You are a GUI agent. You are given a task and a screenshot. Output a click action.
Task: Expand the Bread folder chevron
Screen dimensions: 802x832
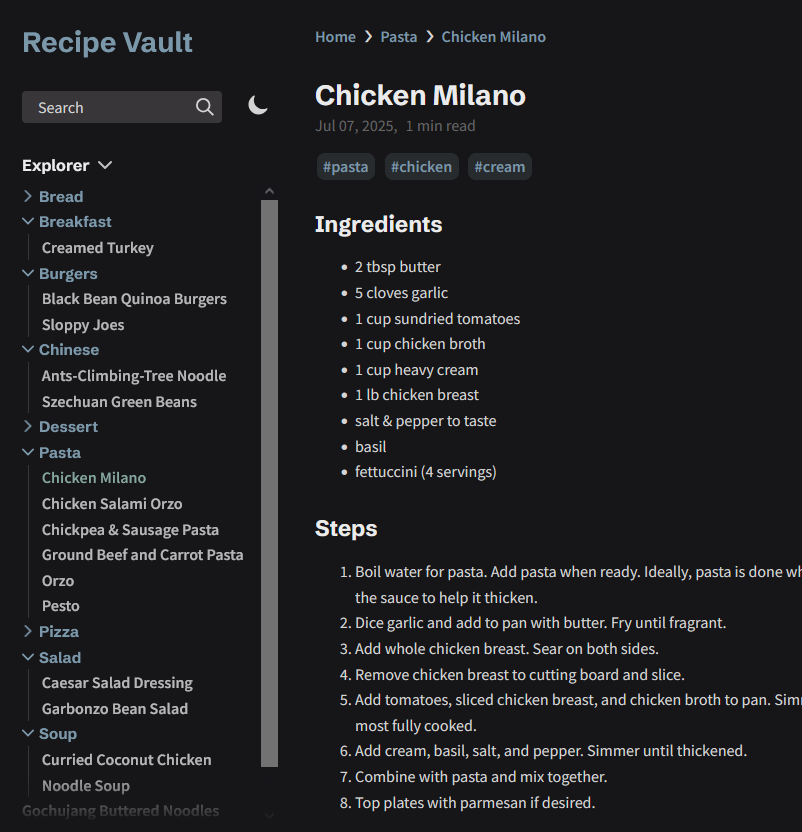pyautogui.click(x=28, y=197)
